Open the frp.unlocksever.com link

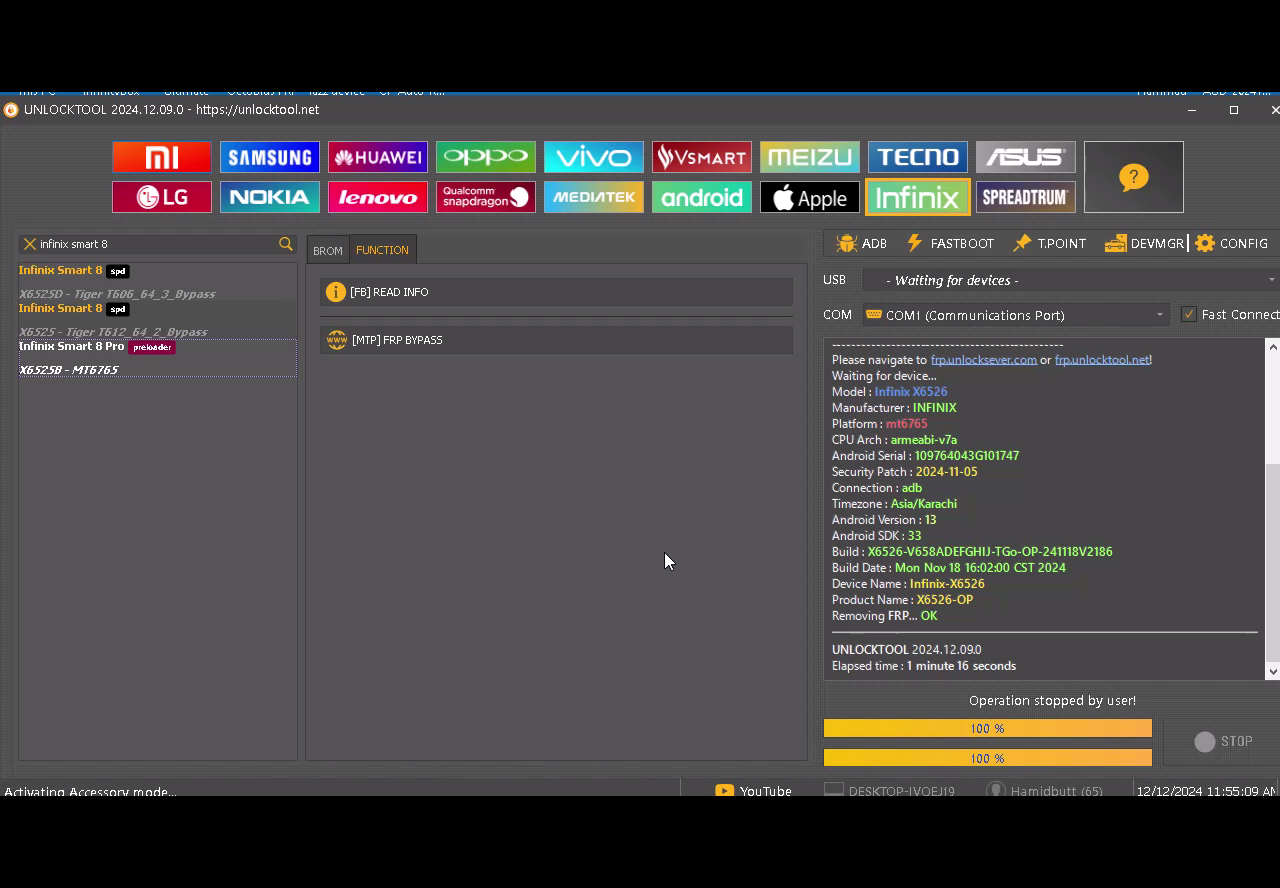pyautogui.click(x=984, y=359)
